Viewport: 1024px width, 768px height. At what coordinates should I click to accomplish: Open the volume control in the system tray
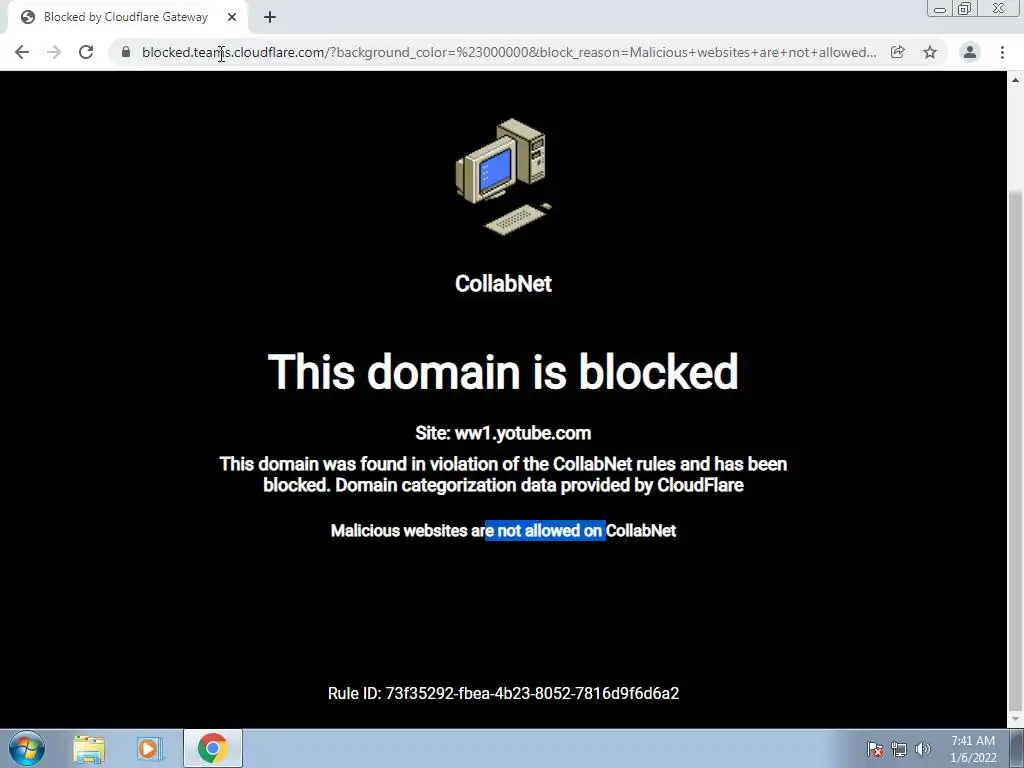point(923,749)
